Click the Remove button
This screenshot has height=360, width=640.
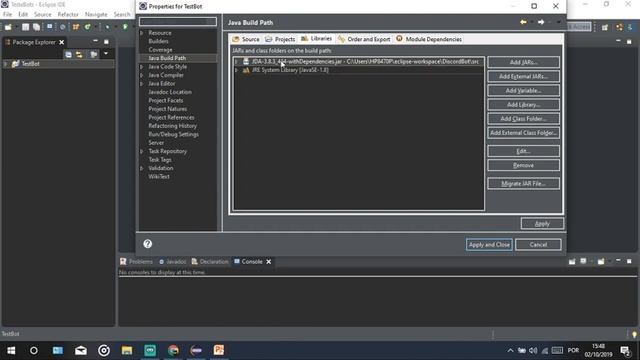(x=523, y=165)
